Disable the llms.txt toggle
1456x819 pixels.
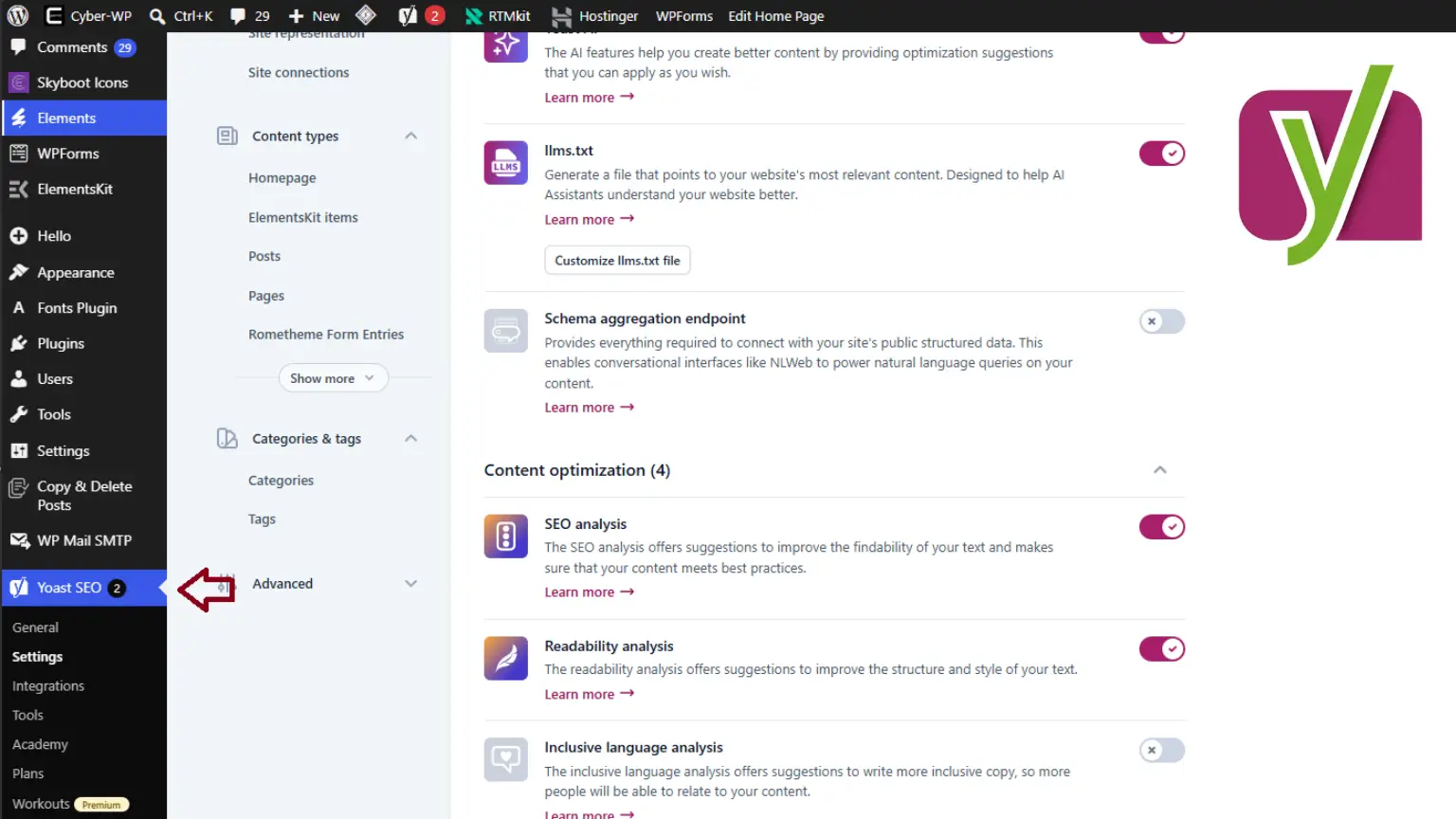coord(1161,153)
